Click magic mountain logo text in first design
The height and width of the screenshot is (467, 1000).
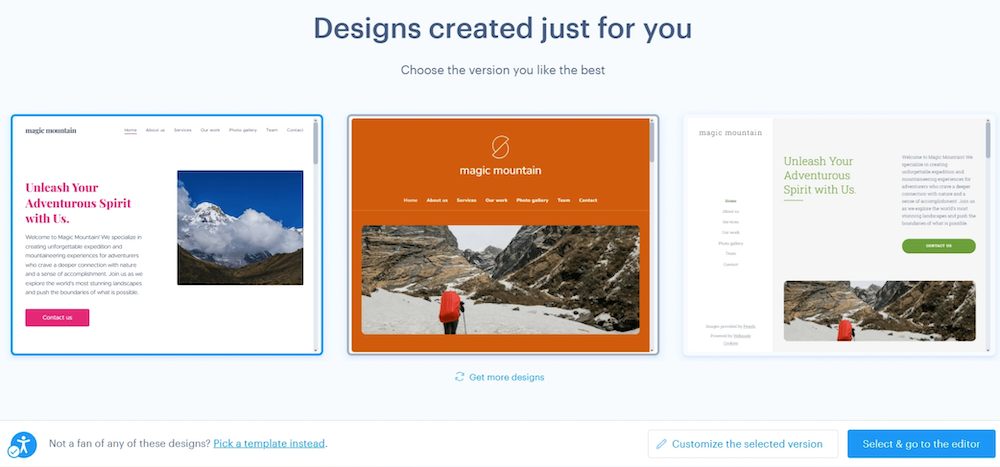tap(51, 130)
